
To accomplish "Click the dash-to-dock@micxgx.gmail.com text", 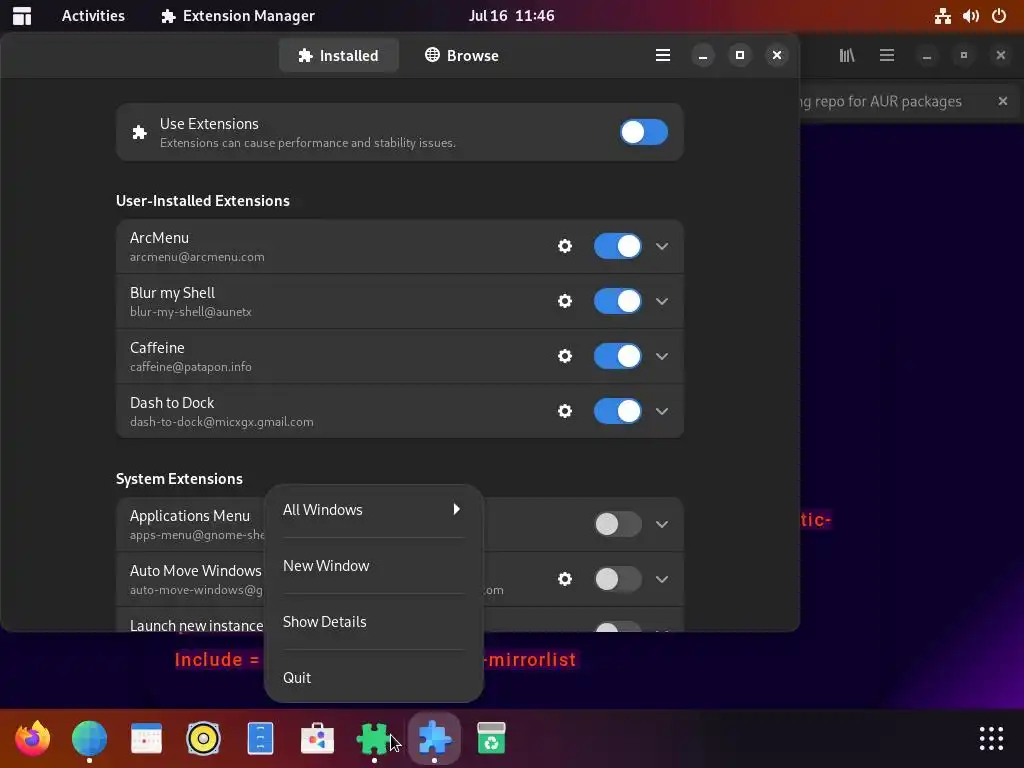I will (x=221, y=422).
